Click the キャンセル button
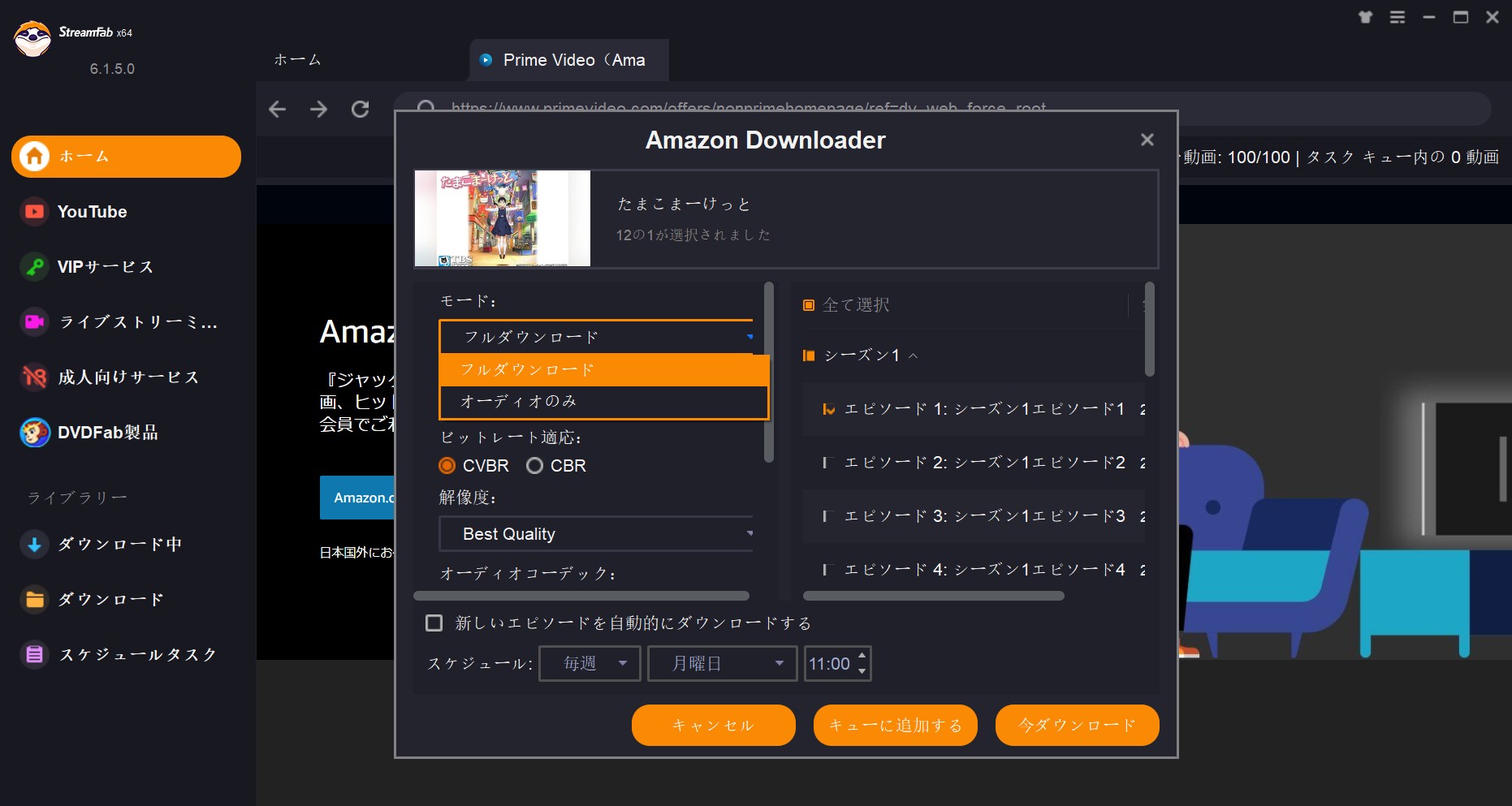Image resolution: width=1512 pixels, height=806 pixels. coord(714,725)
